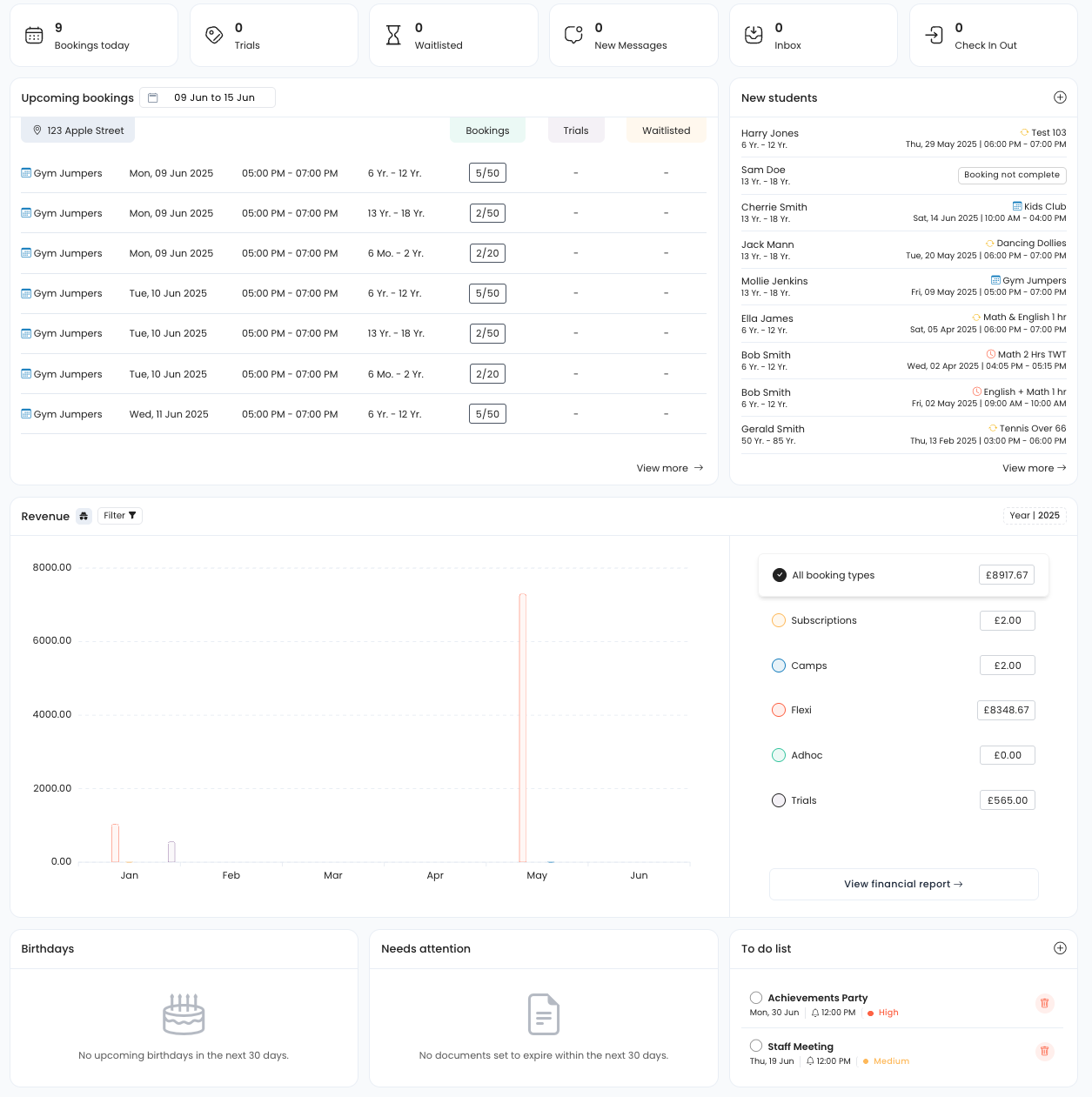Add a to-do item with plus icon
Screen dimensions: 1092x1097
(x=1060, y=948)
